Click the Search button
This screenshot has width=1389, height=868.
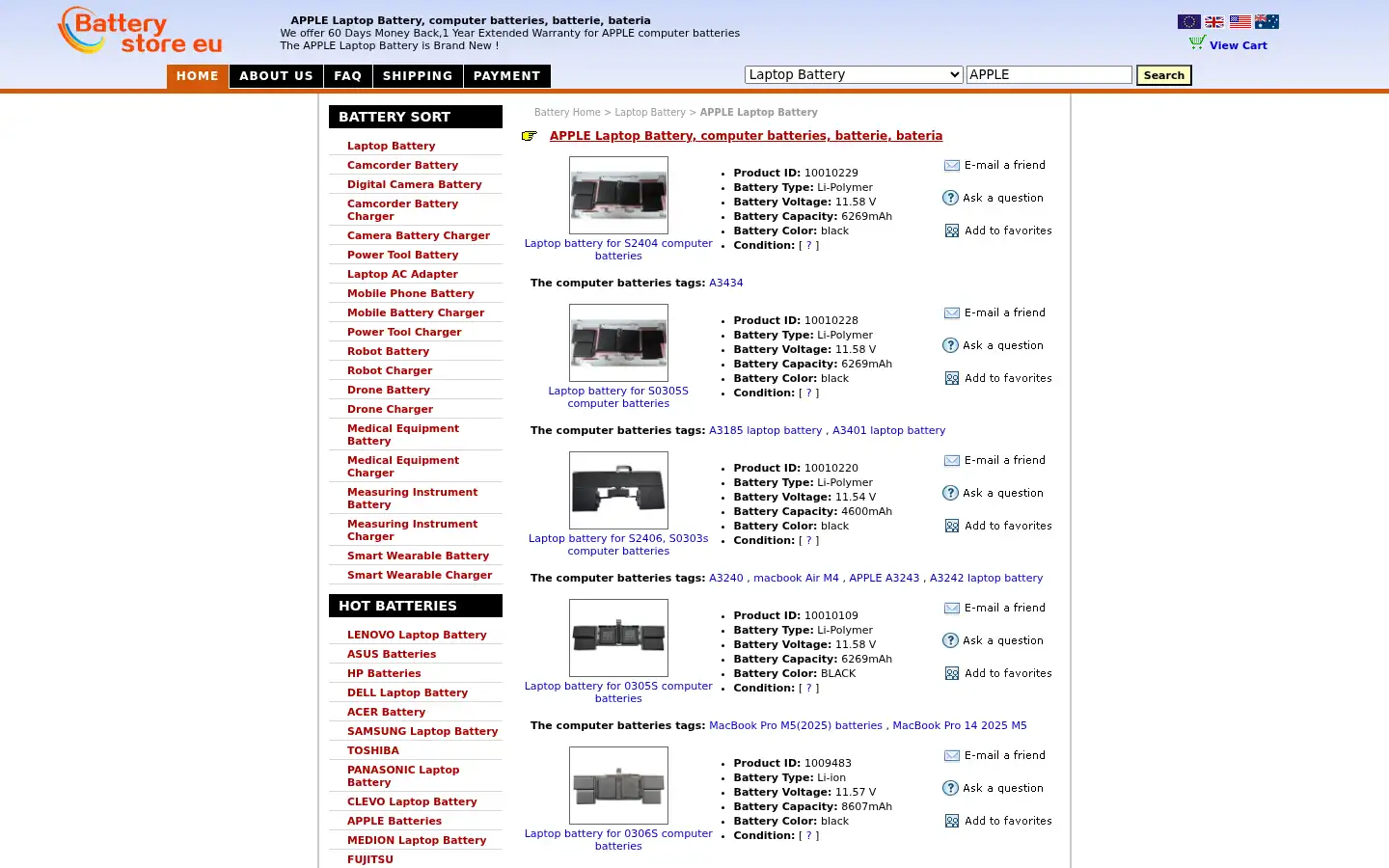pyautogui.click(x=1164, y=75)
